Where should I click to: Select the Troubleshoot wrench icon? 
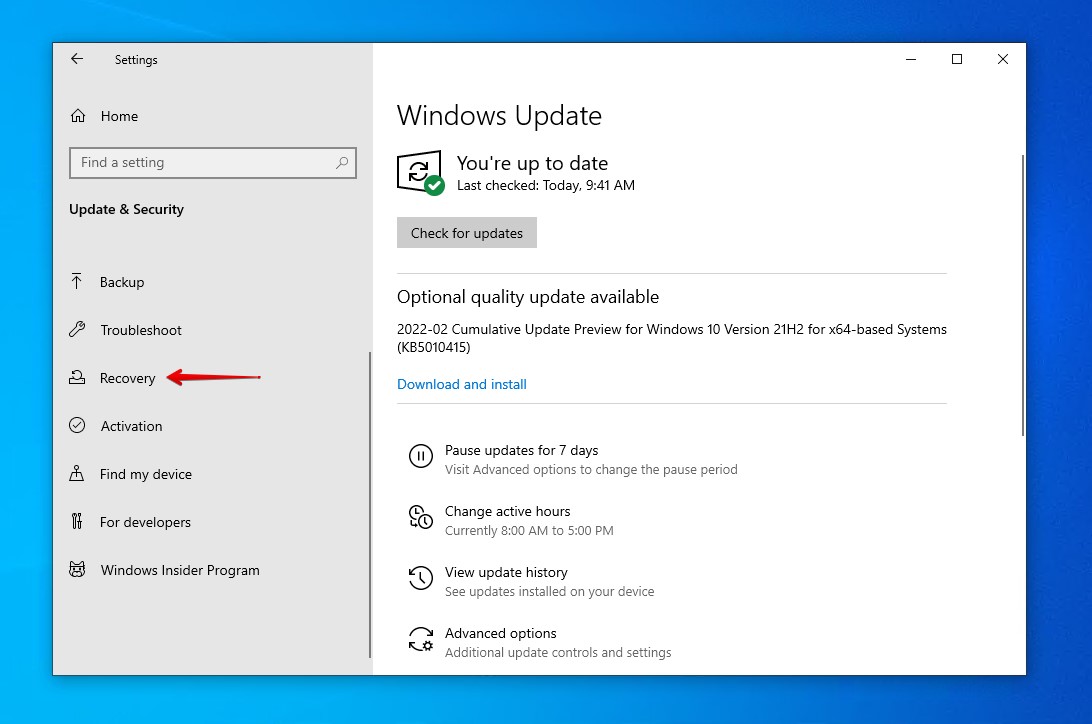79,330
